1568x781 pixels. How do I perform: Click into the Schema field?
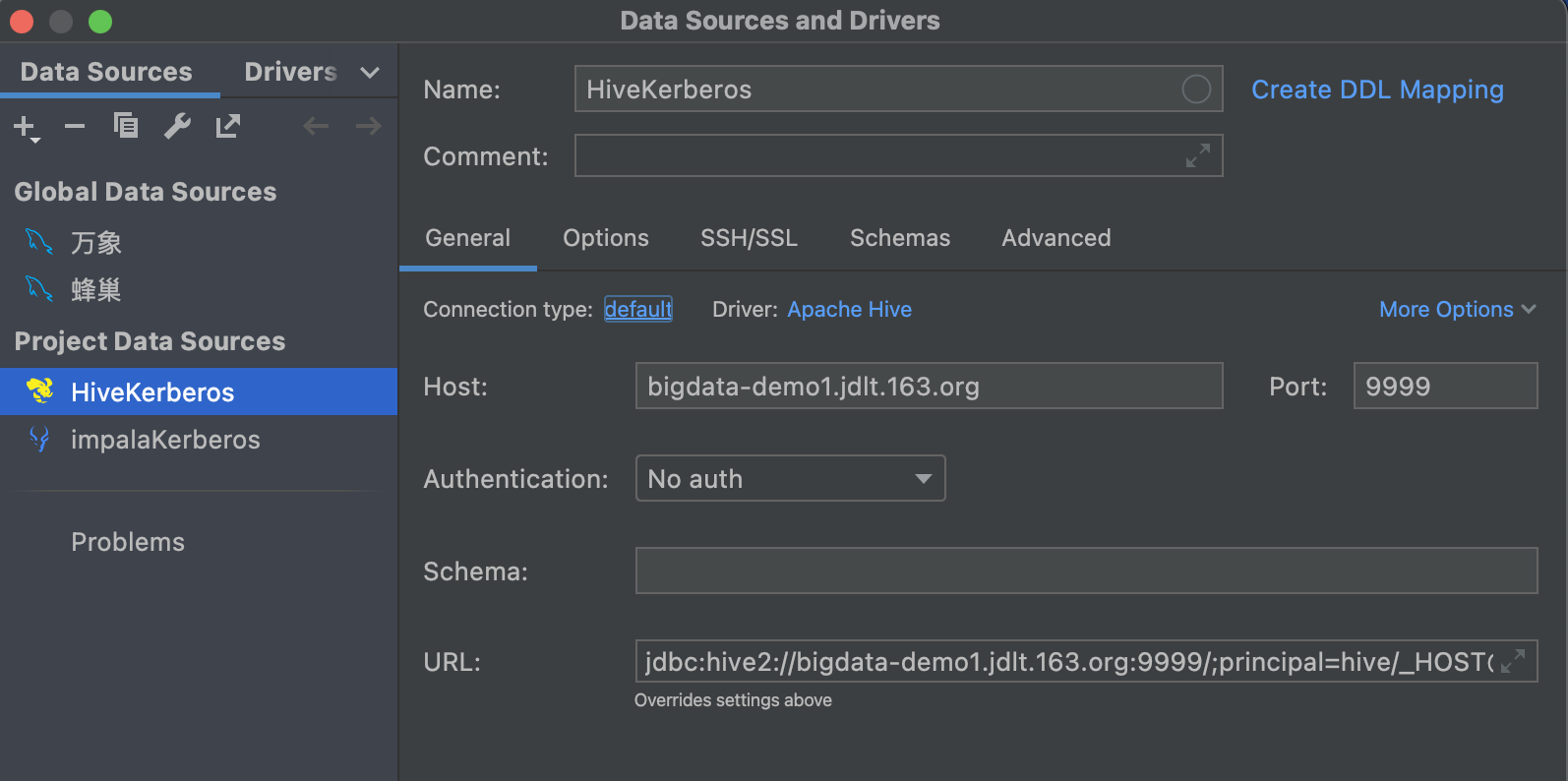1087,571
